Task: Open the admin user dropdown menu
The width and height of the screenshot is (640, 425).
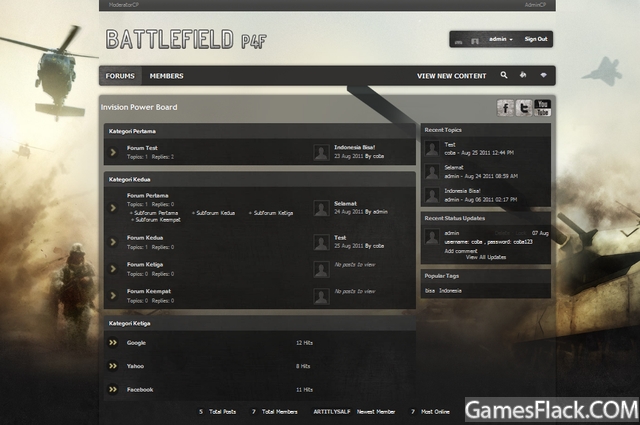Action: pos(500,39)
